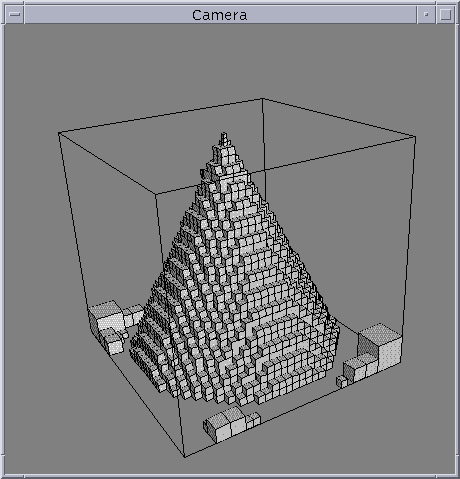
Task: Select the small cubes pair at bottom cluster
Action: point(253,420)
